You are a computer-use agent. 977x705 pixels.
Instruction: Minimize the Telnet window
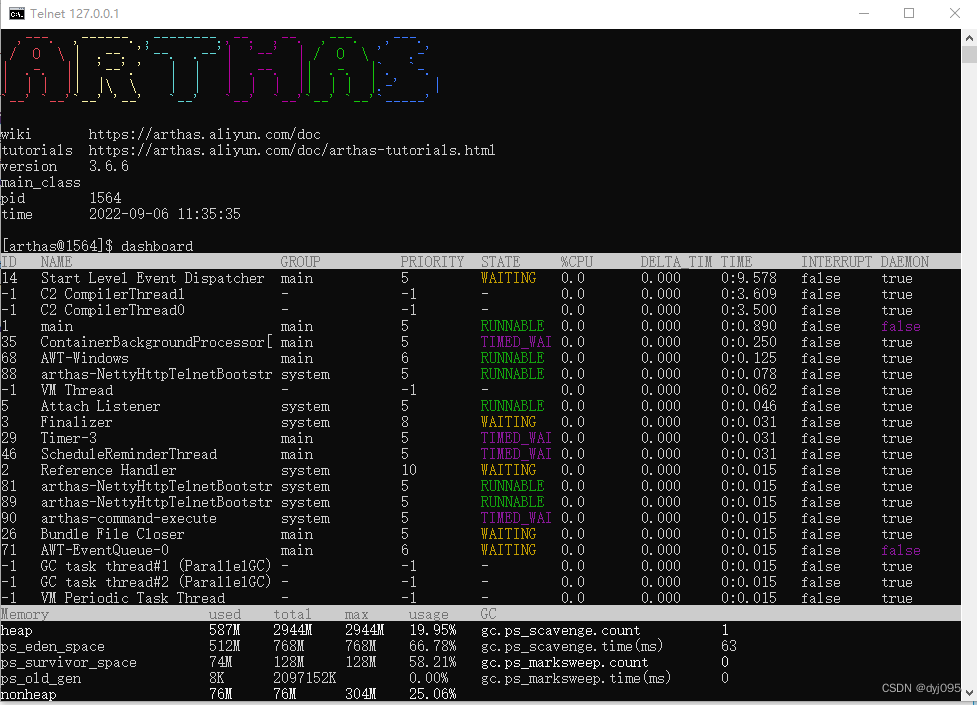click(864, 13)
